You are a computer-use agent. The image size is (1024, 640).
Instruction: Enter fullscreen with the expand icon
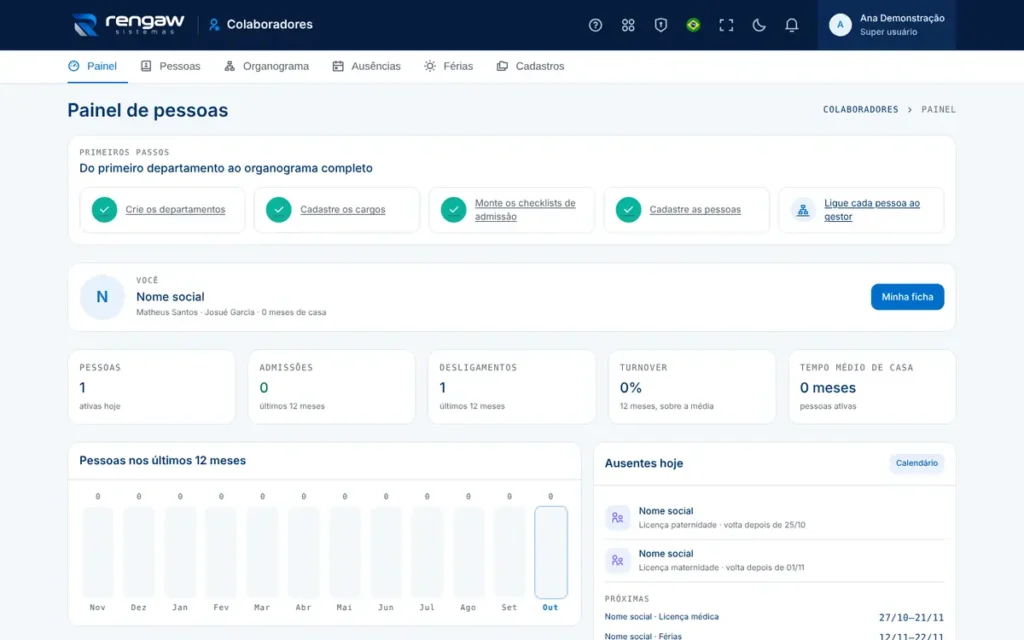coord(726,25)
